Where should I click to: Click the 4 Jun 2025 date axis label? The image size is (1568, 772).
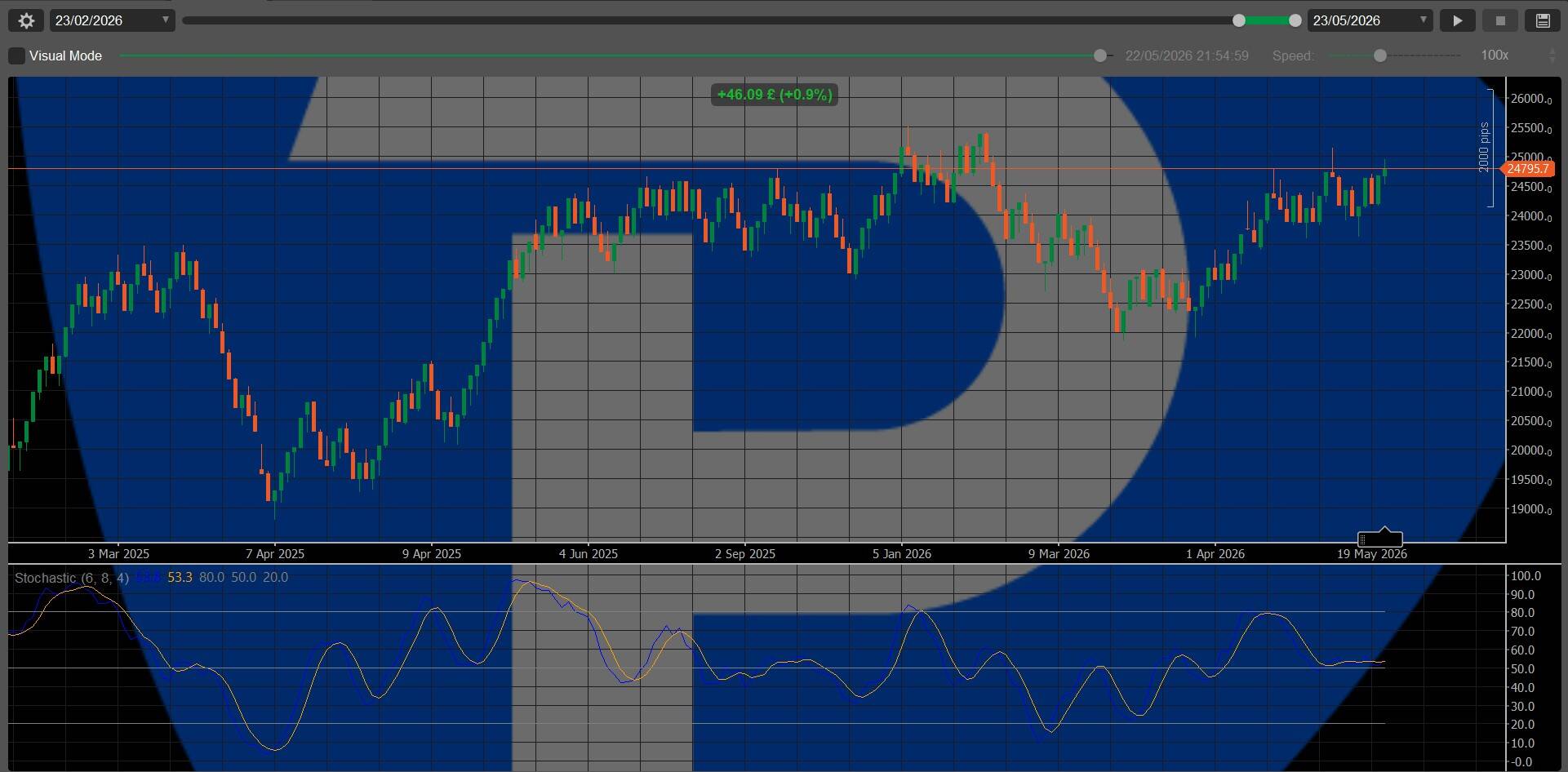589,554
